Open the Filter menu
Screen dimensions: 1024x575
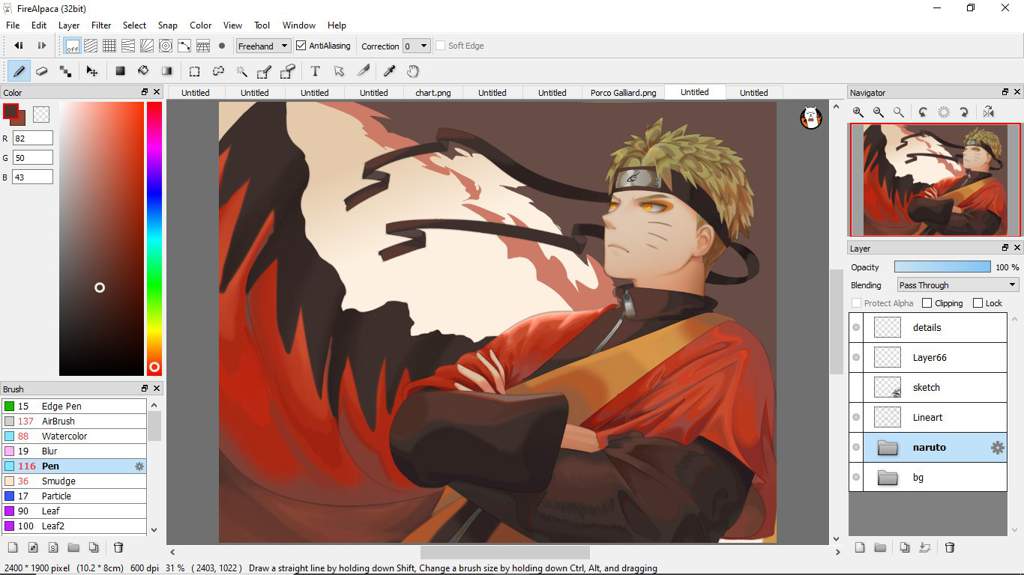(101, 25)
